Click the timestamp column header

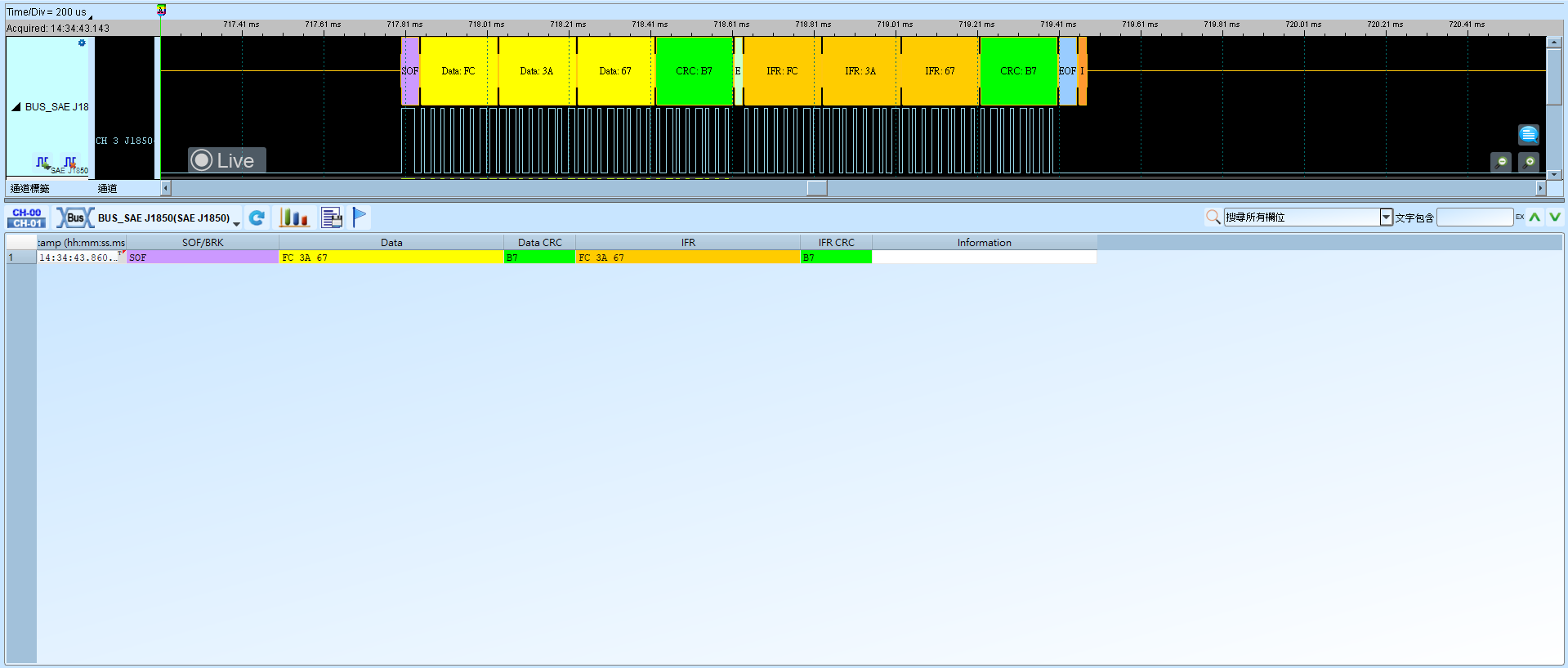tap(82, 242)
